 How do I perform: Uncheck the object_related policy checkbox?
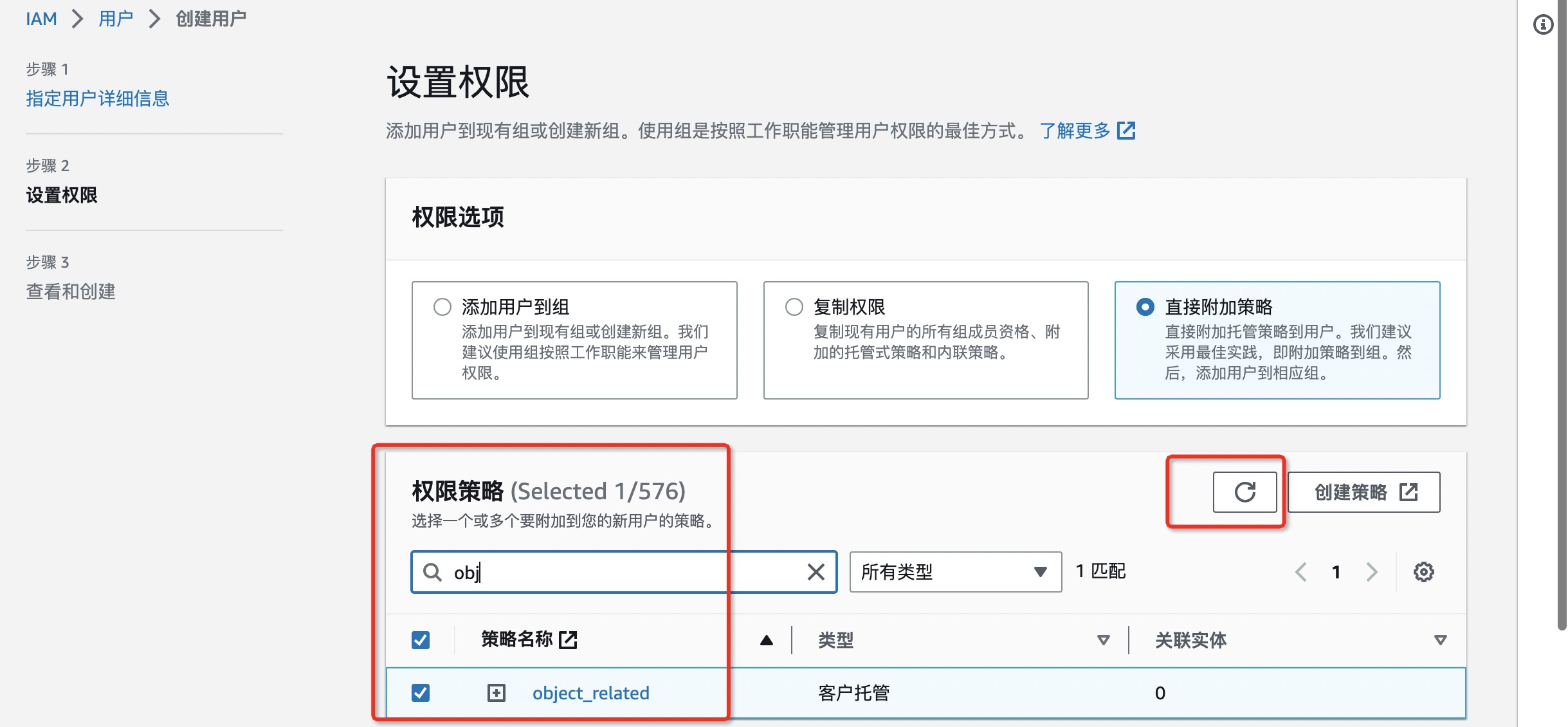point(421,693)
